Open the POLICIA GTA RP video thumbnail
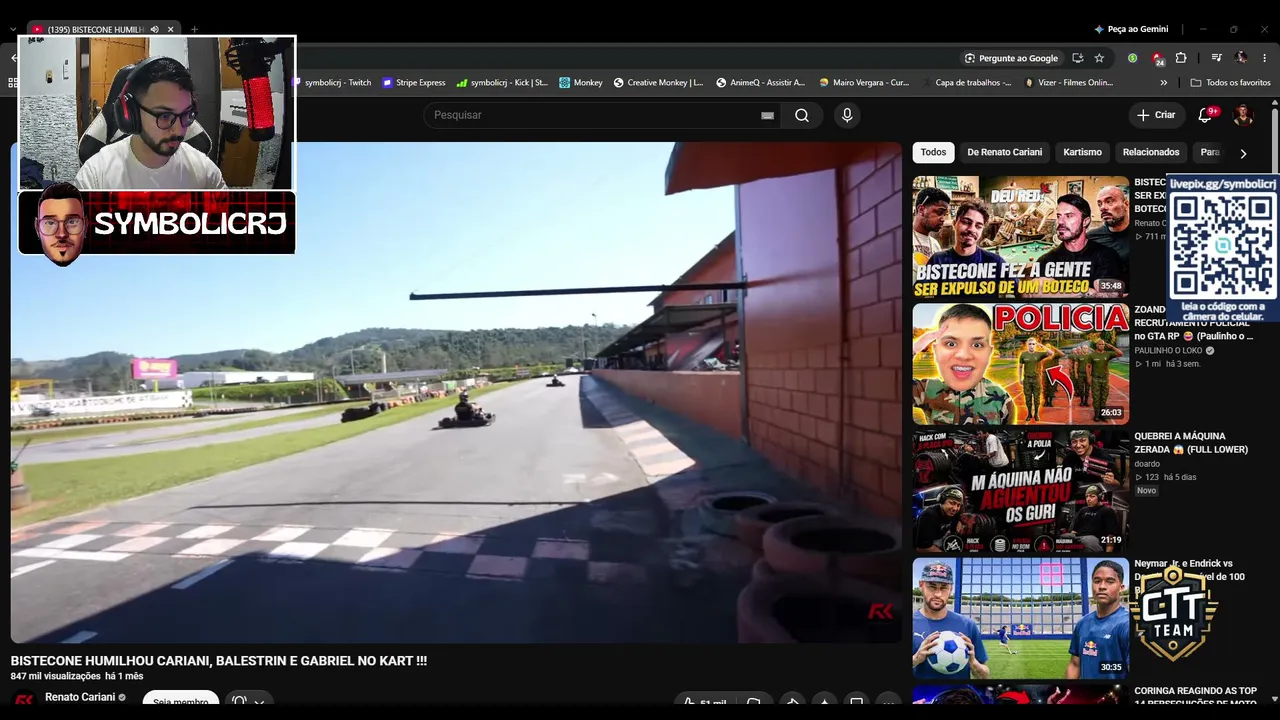This screenshot has width=1280, height=720. 1020,364
